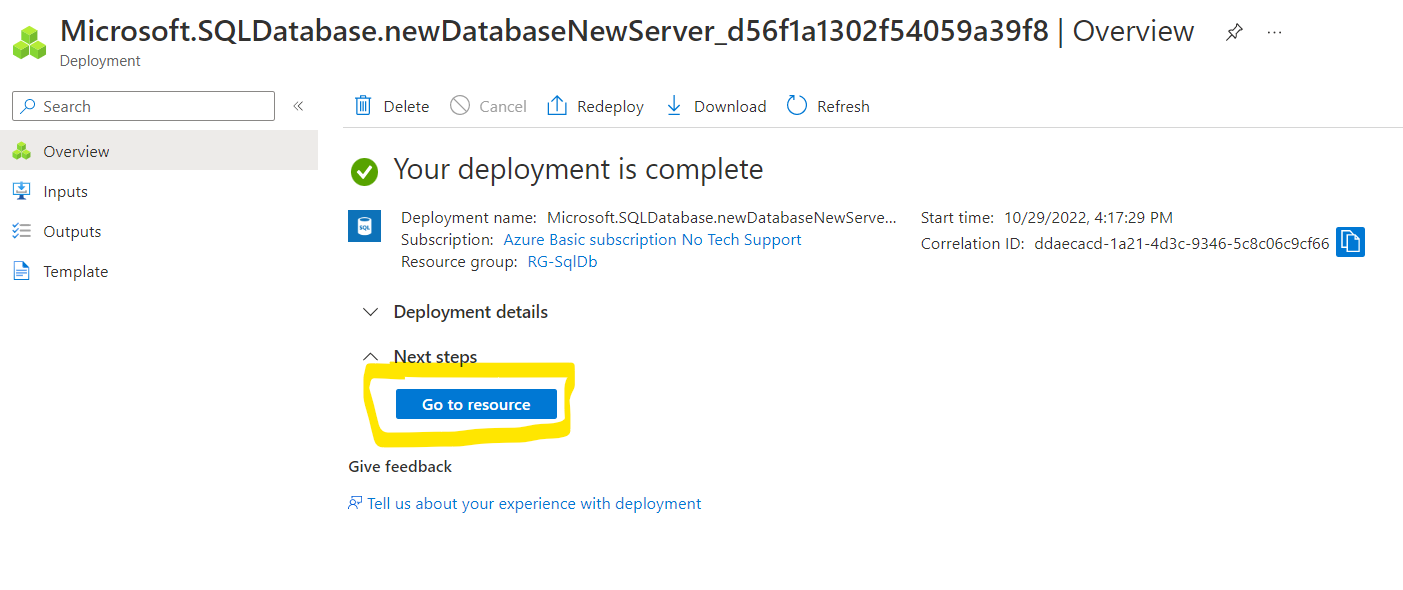This screenshot has width=1403, height=590.
Task: Click the Give feedback heading
Action: click(x=400, y=467)
